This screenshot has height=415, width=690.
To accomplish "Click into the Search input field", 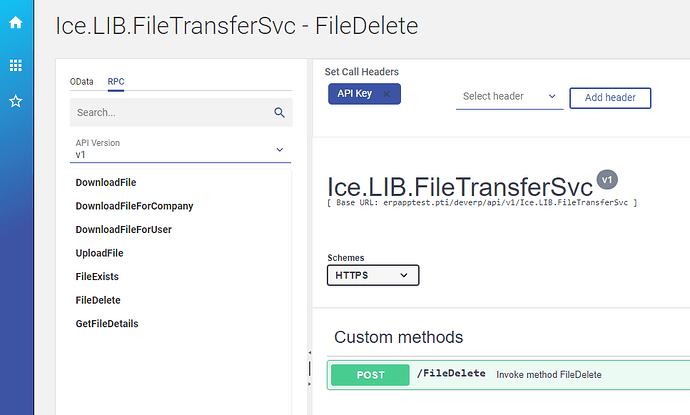I will click(170, 113).
